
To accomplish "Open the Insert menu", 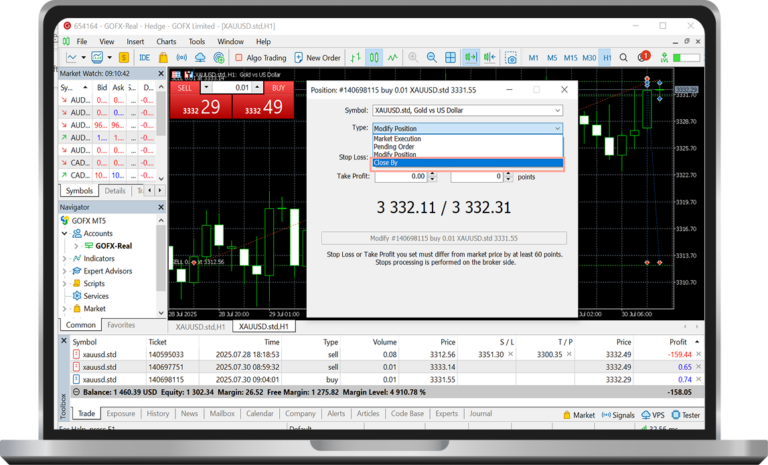I will (x=135, y=42).
